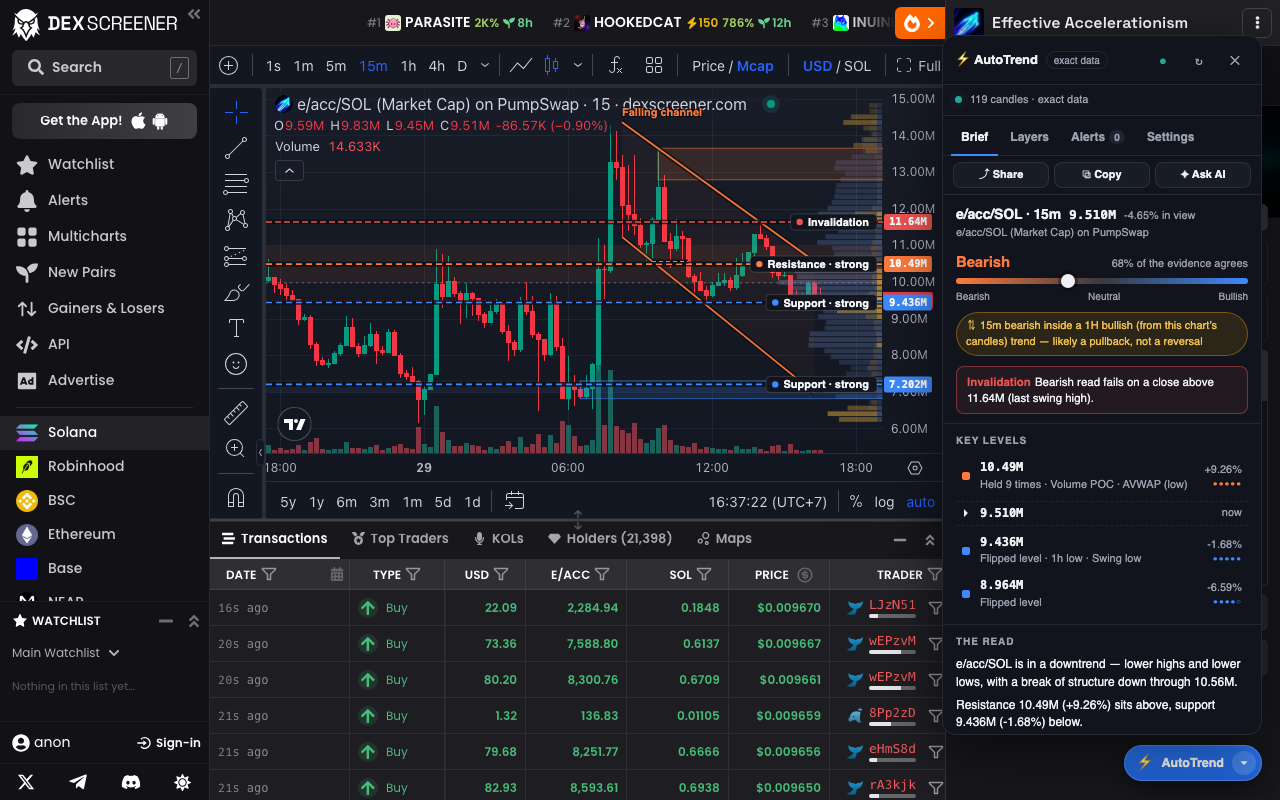Switch to the KOLs tab

pos(498,538)
